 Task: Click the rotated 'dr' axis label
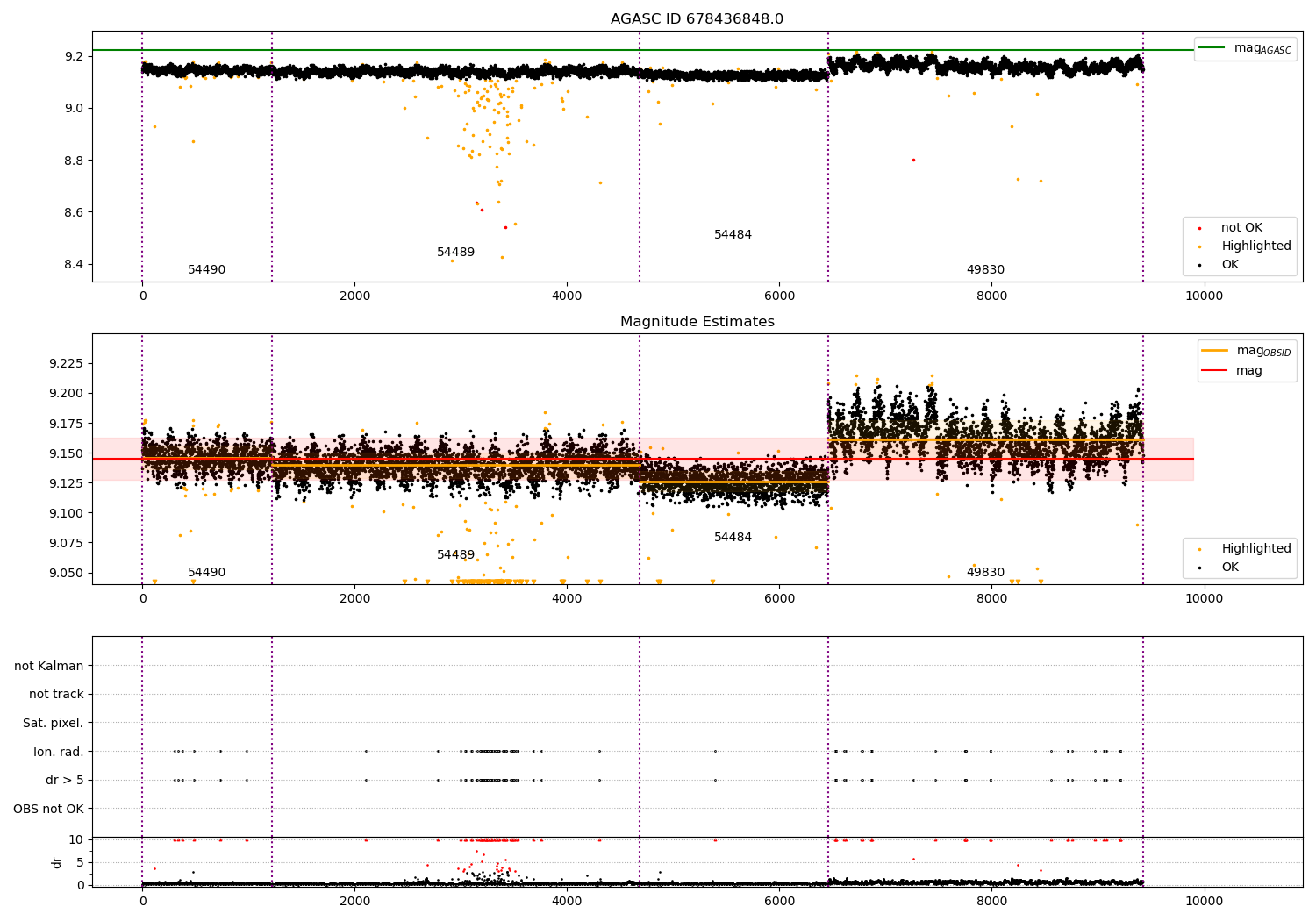click(57, 862)
